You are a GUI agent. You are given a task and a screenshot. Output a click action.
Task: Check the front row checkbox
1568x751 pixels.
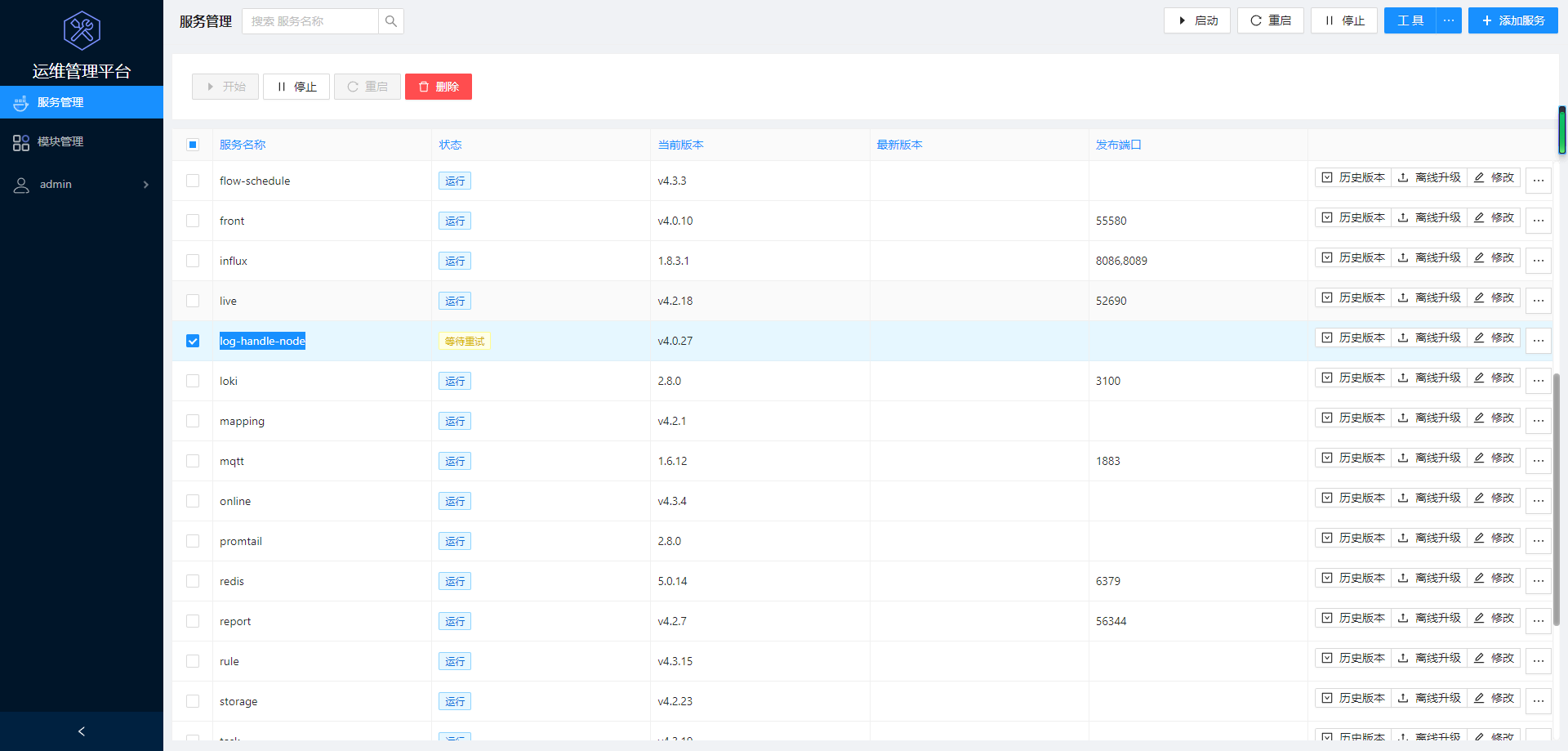[x=193, y=221]
